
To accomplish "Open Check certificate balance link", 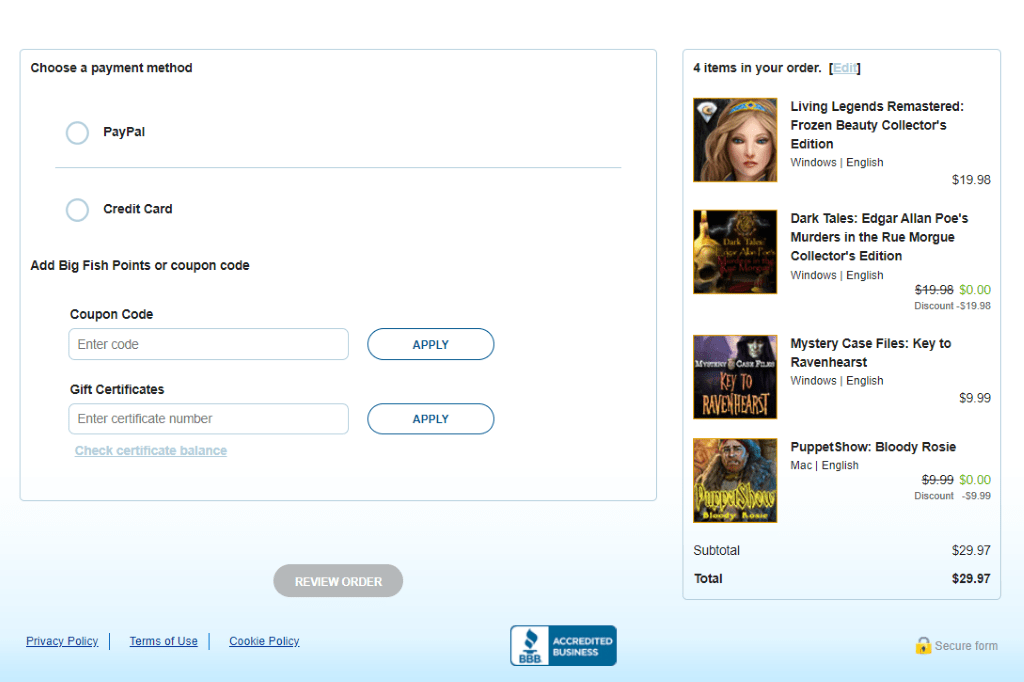I will click(151, 451).
